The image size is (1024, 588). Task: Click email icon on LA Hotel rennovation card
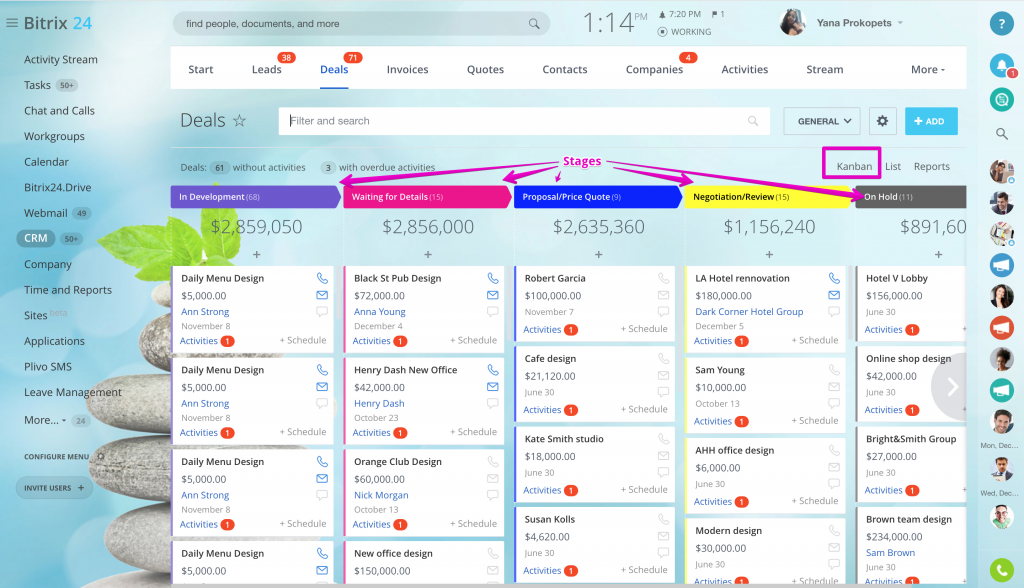click(834, 295)
